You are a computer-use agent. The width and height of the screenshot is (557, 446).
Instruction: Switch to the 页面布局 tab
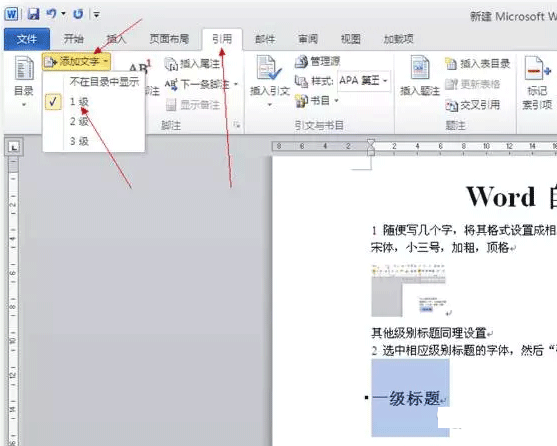(x=169, y=39)
